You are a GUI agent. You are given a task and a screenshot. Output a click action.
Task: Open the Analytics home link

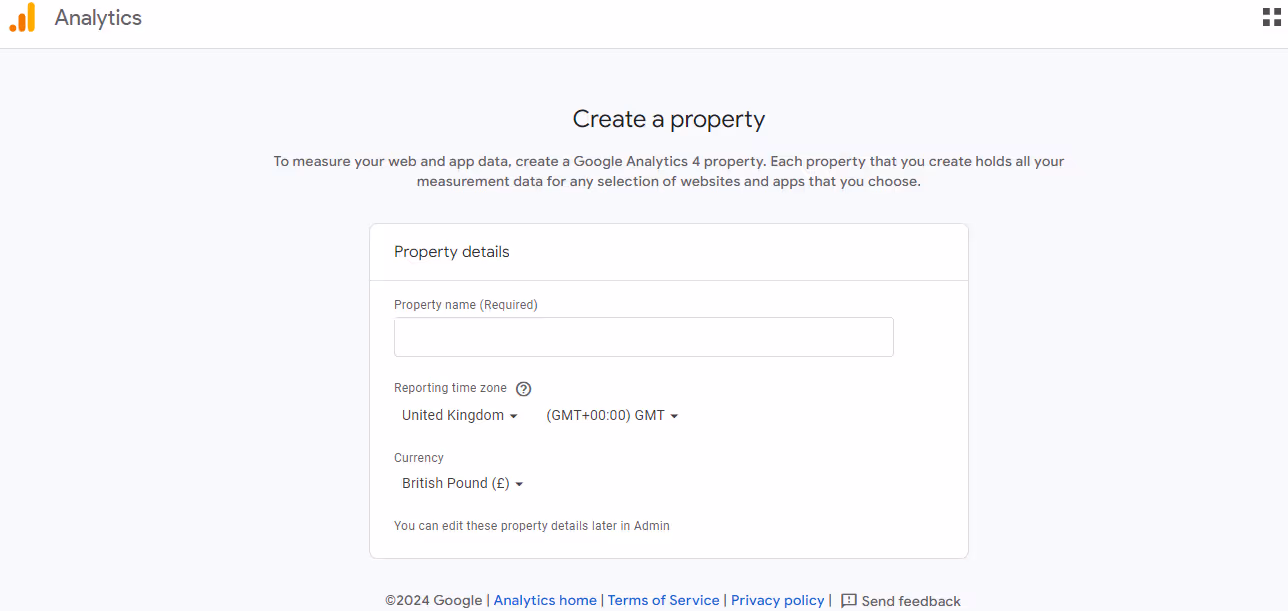tap(545, 600)
